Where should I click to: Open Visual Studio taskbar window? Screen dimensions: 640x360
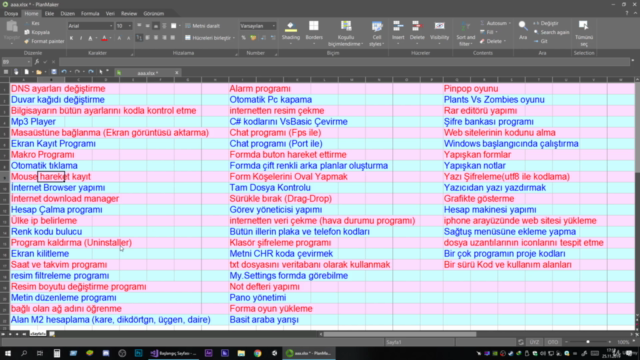point(173,353)
